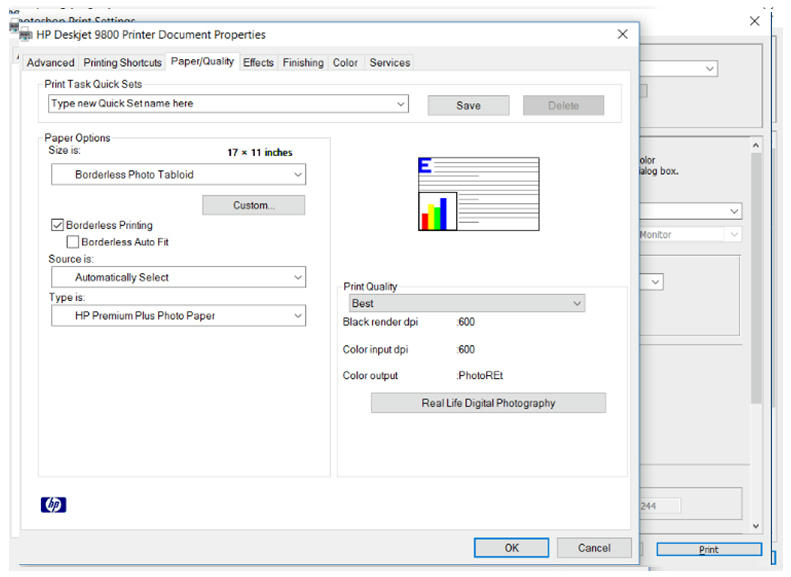The width and height of the screenshot is (791, 577).
Task: Click the page layout preview image
Action: coord(478,194)
